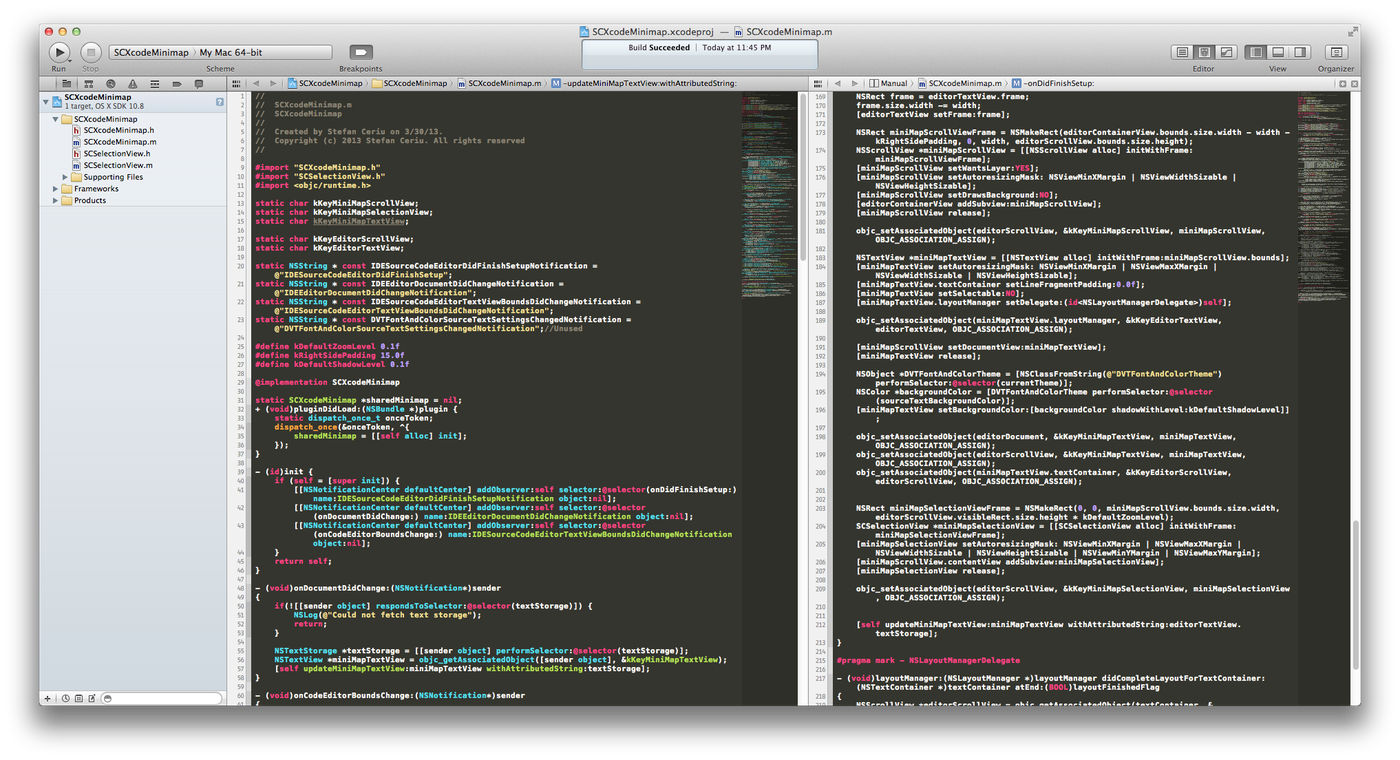Expand the Supporting Files folder
Screen dimensions: 1400x760
66,177
